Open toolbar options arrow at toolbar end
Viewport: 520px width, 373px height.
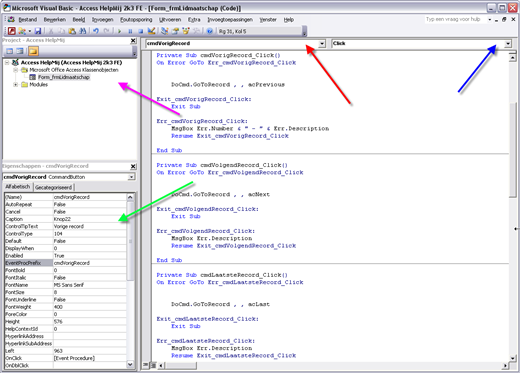pyautogui.click(x=304, y=32)
